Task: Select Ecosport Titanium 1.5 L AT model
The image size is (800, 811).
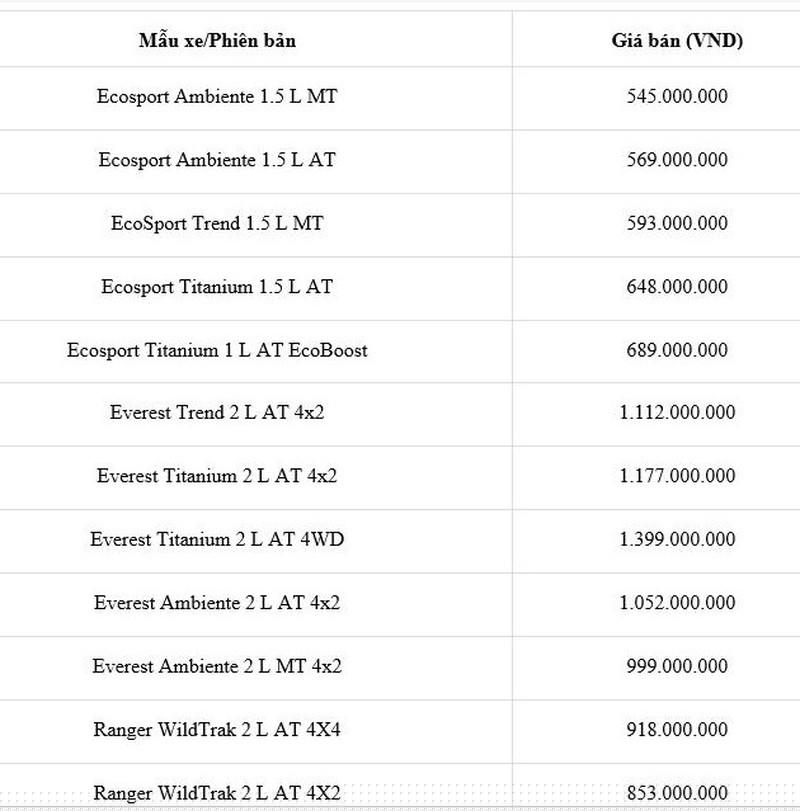Action: click(217, 287)
